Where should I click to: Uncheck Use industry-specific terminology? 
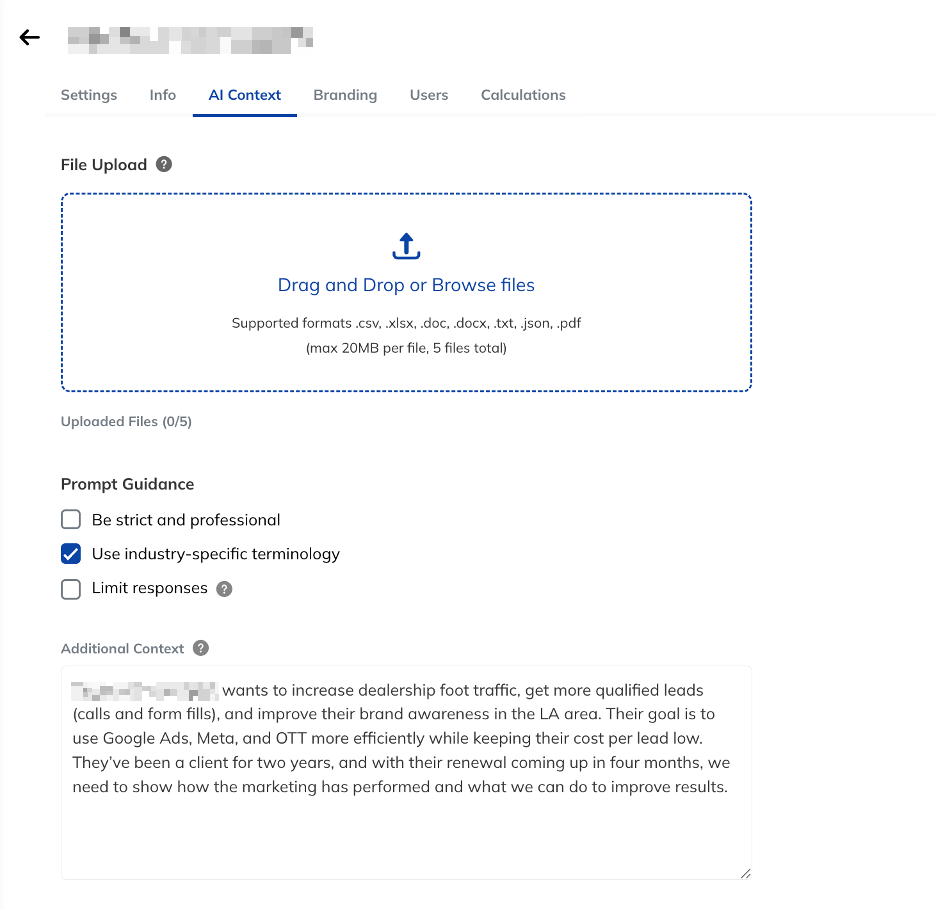coord(71,554)
